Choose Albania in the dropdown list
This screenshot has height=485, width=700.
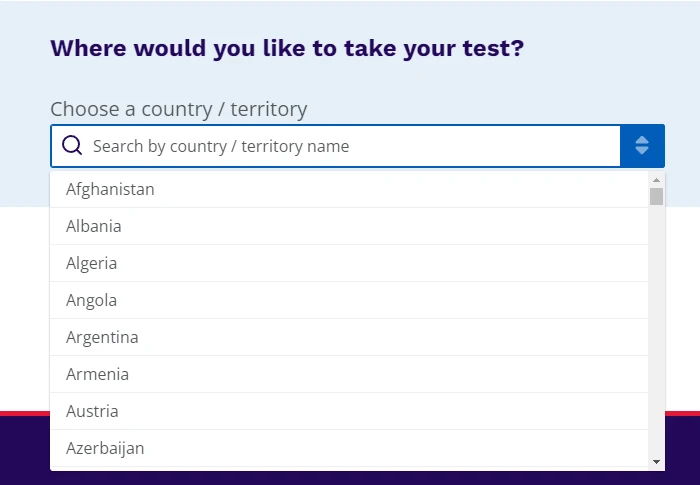94,226
